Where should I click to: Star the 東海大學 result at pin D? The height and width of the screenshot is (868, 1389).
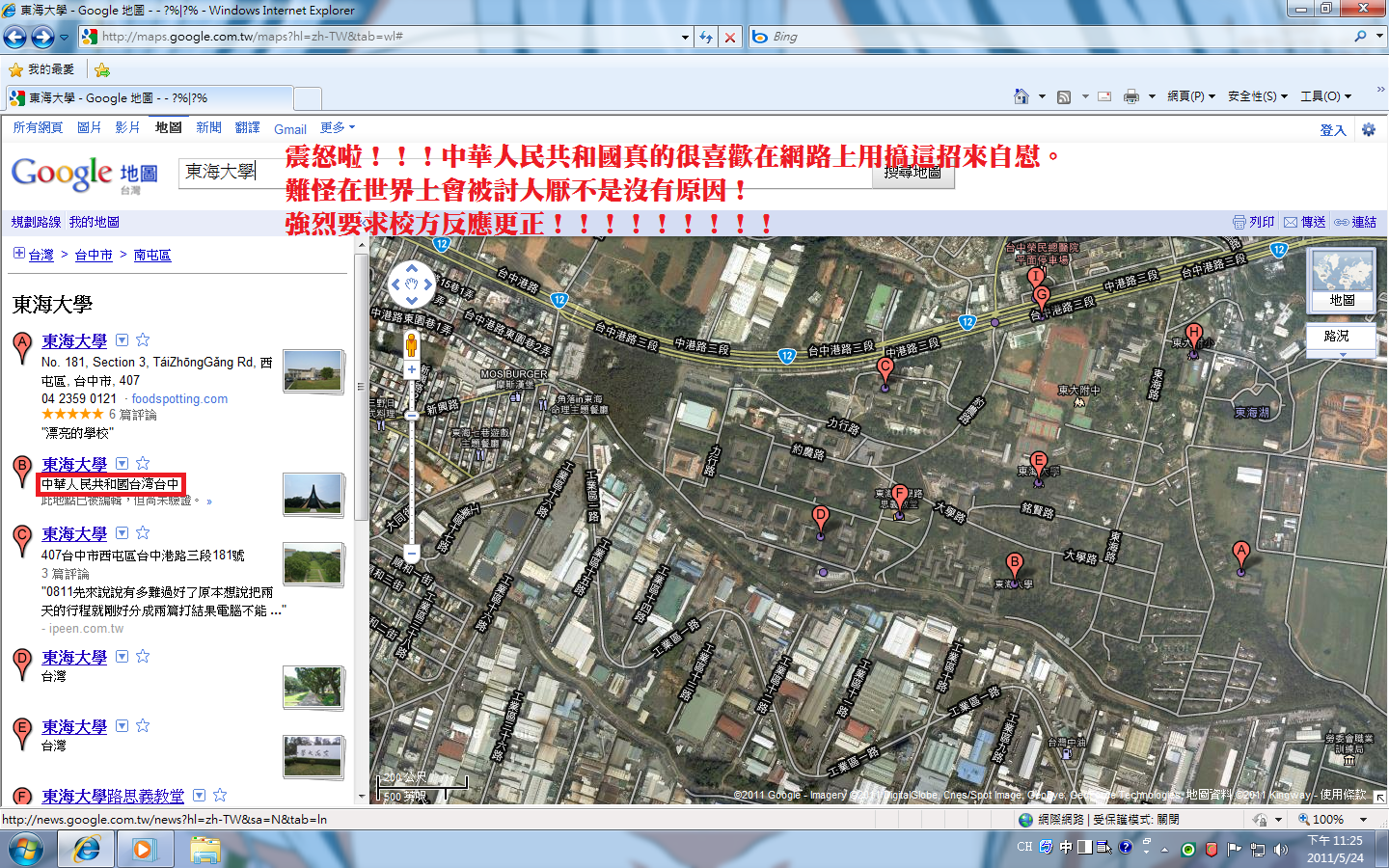click(x=143, y=656)
